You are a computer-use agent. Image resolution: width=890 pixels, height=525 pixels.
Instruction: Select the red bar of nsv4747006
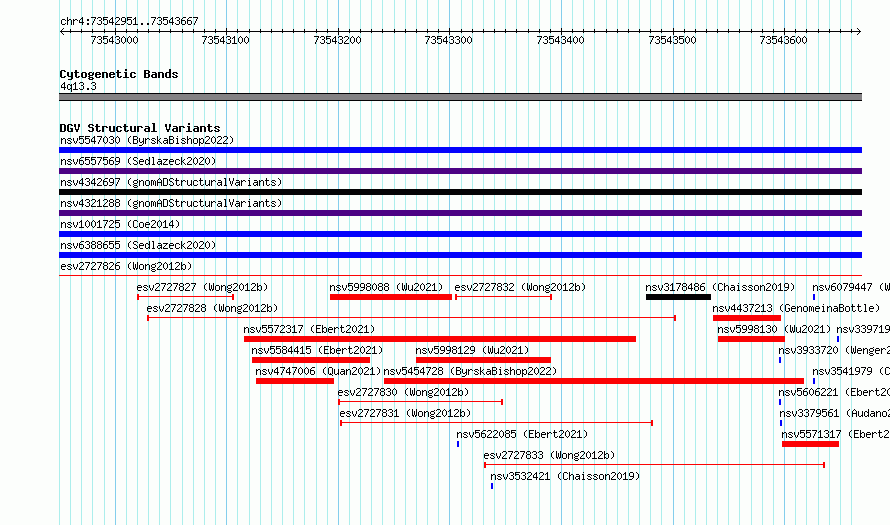pyautogui.click(x=295, y=381)
